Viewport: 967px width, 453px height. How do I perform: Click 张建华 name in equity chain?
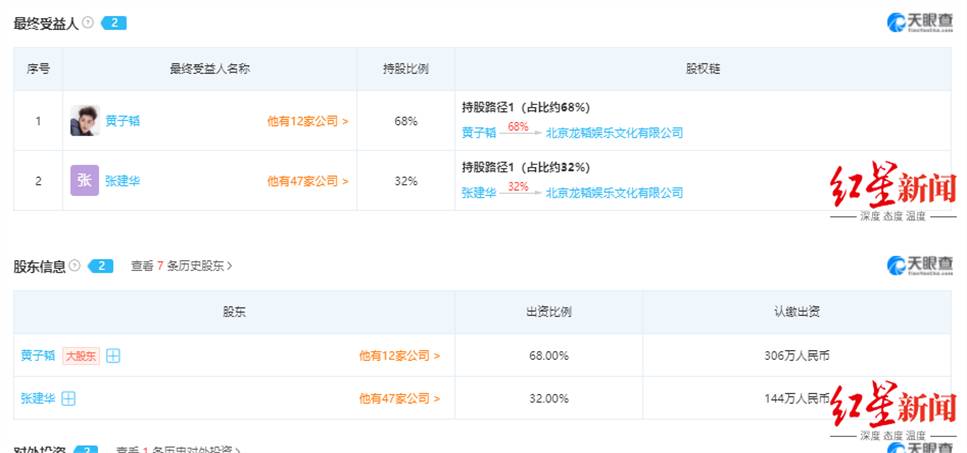[x=479, y=193]
